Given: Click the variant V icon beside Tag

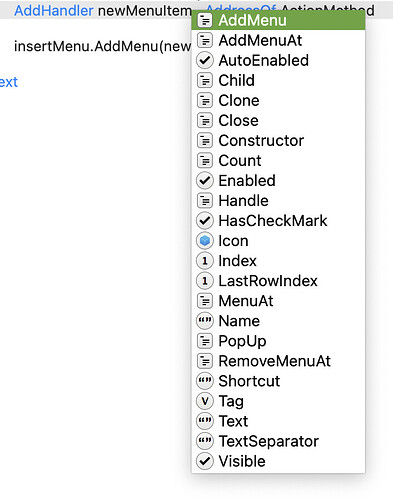Looking at the screenshot, I should (x=205, y=401).
